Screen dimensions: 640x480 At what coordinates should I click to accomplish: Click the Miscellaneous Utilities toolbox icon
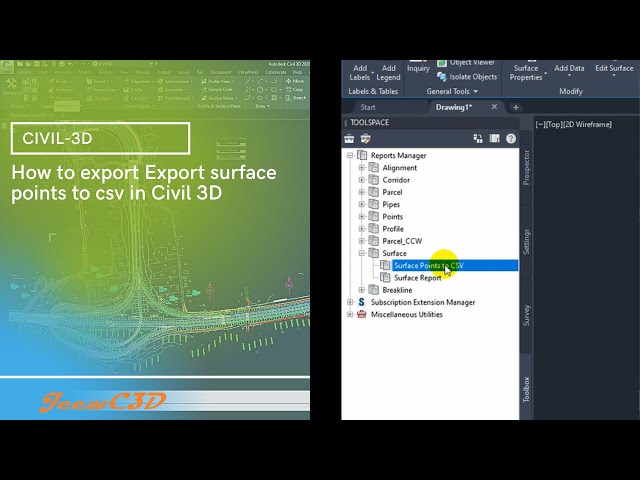tap(362, 314)
